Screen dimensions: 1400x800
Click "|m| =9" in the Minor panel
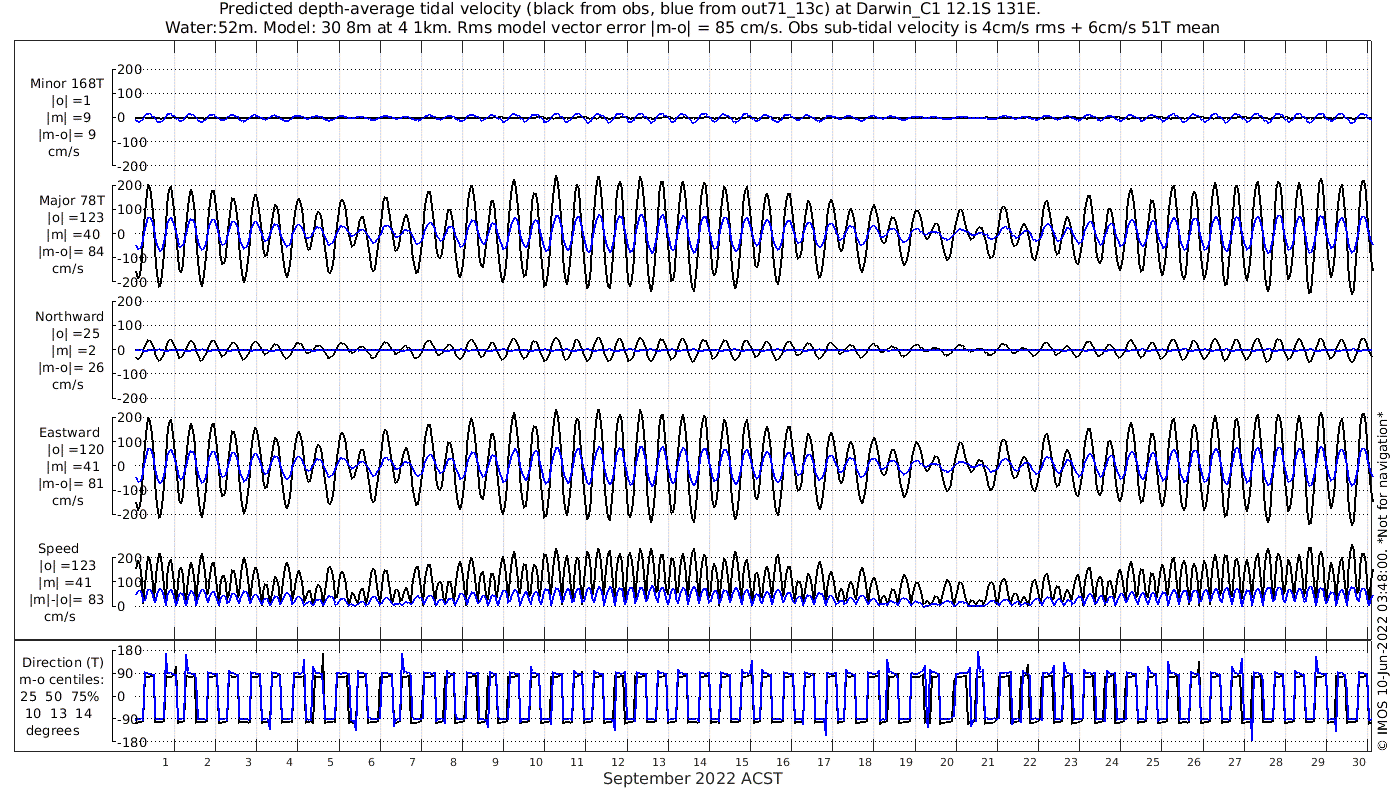coord(69,118)
